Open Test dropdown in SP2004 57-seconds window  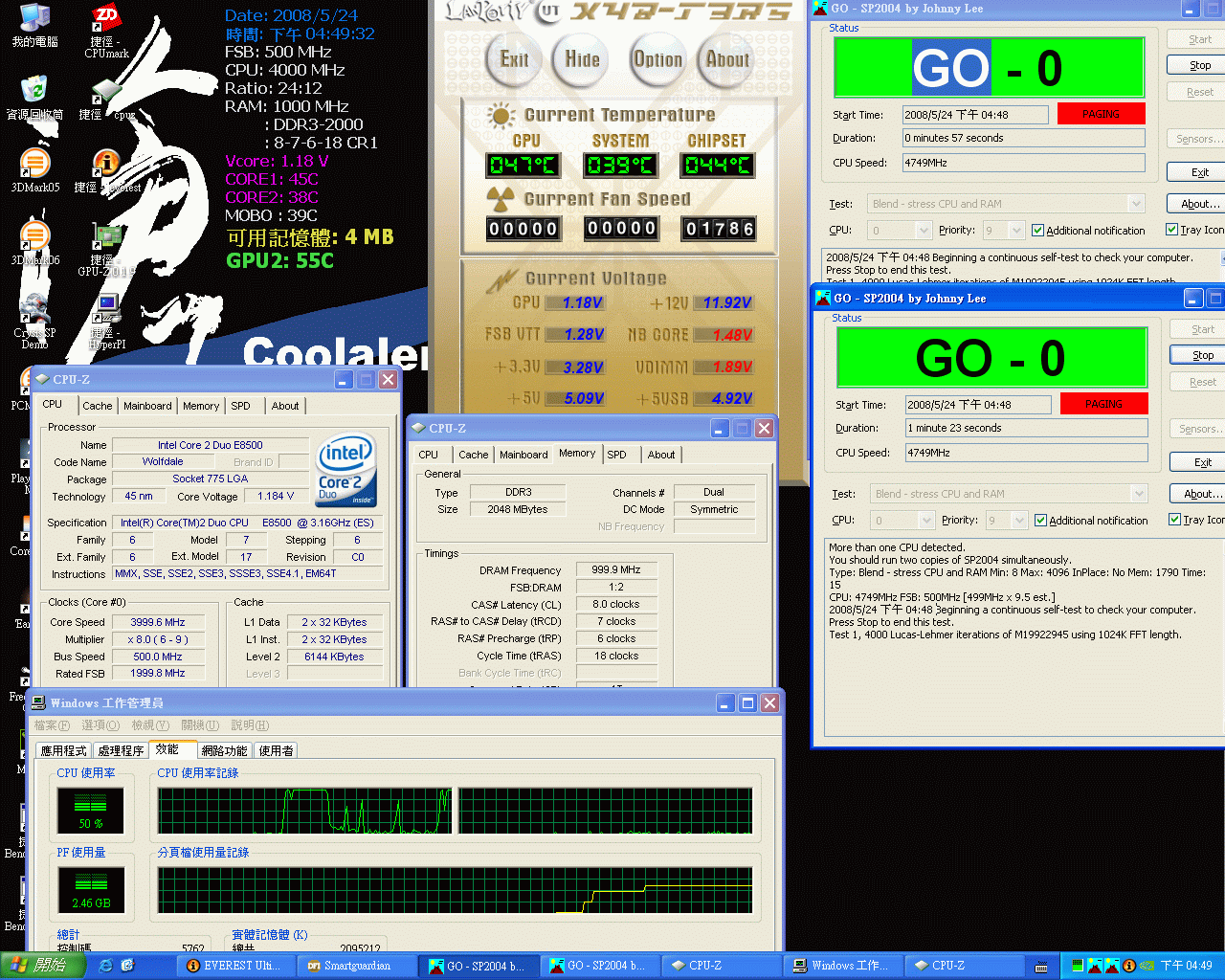pyautogui.click(x=1136, y=204)
